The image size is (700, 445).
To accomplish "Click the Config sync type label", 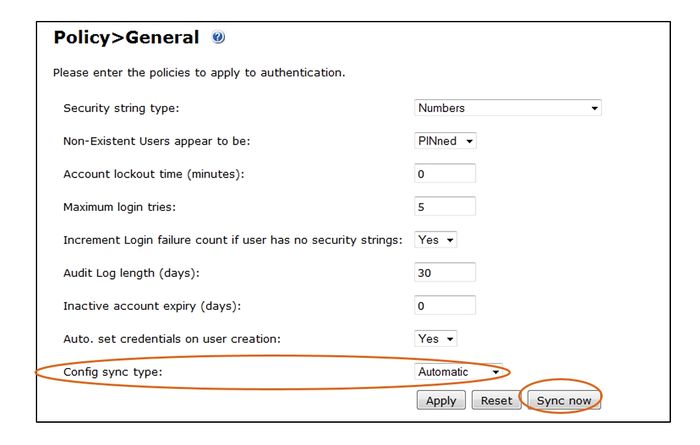I will [111, 372].
